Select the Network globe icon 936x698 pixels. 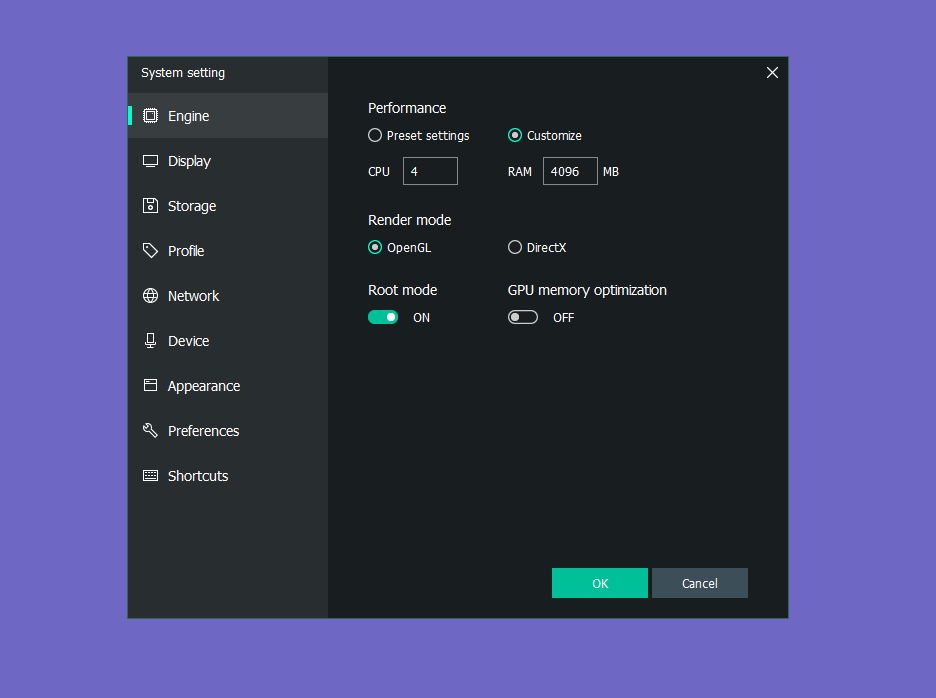[x=150, y=295]
